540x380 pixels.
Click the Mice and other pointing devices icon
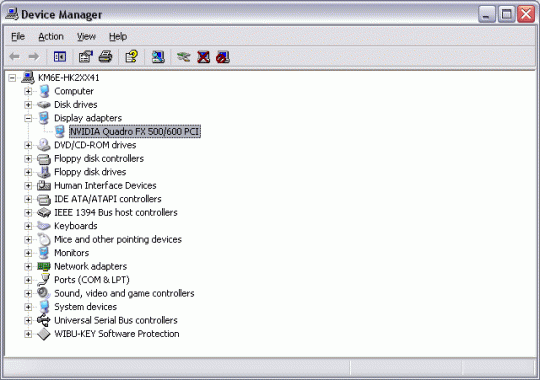[44, 239]
